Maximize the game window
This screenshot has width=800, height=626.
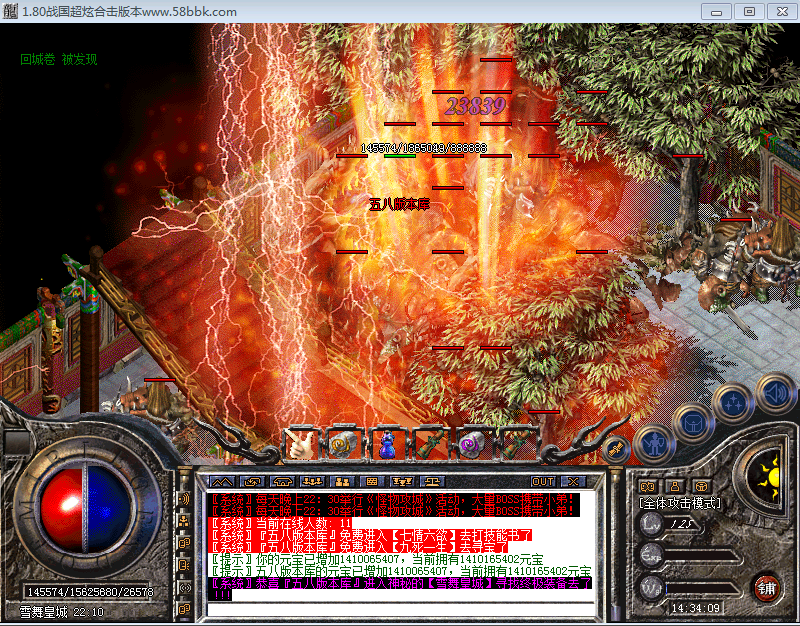click(x=749, y=11)
